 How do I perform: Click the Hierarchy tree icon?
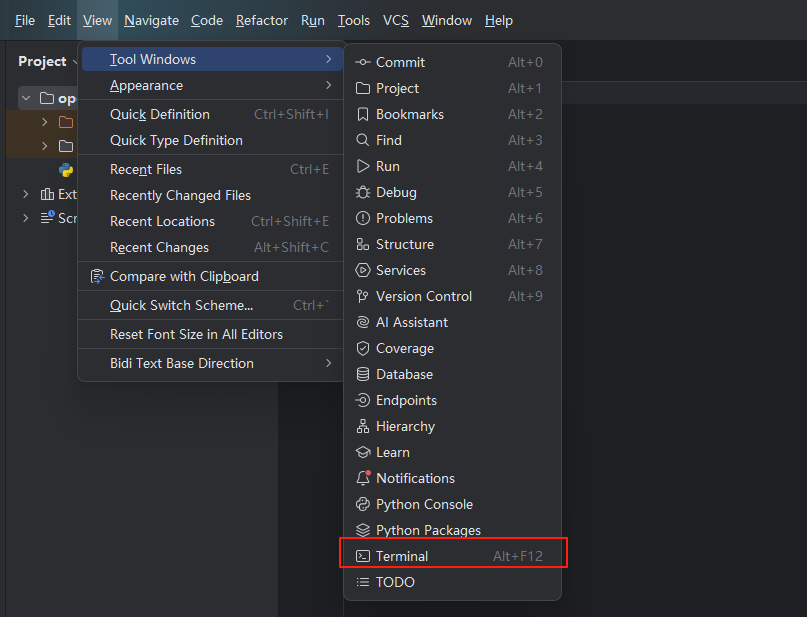[363, 426]
